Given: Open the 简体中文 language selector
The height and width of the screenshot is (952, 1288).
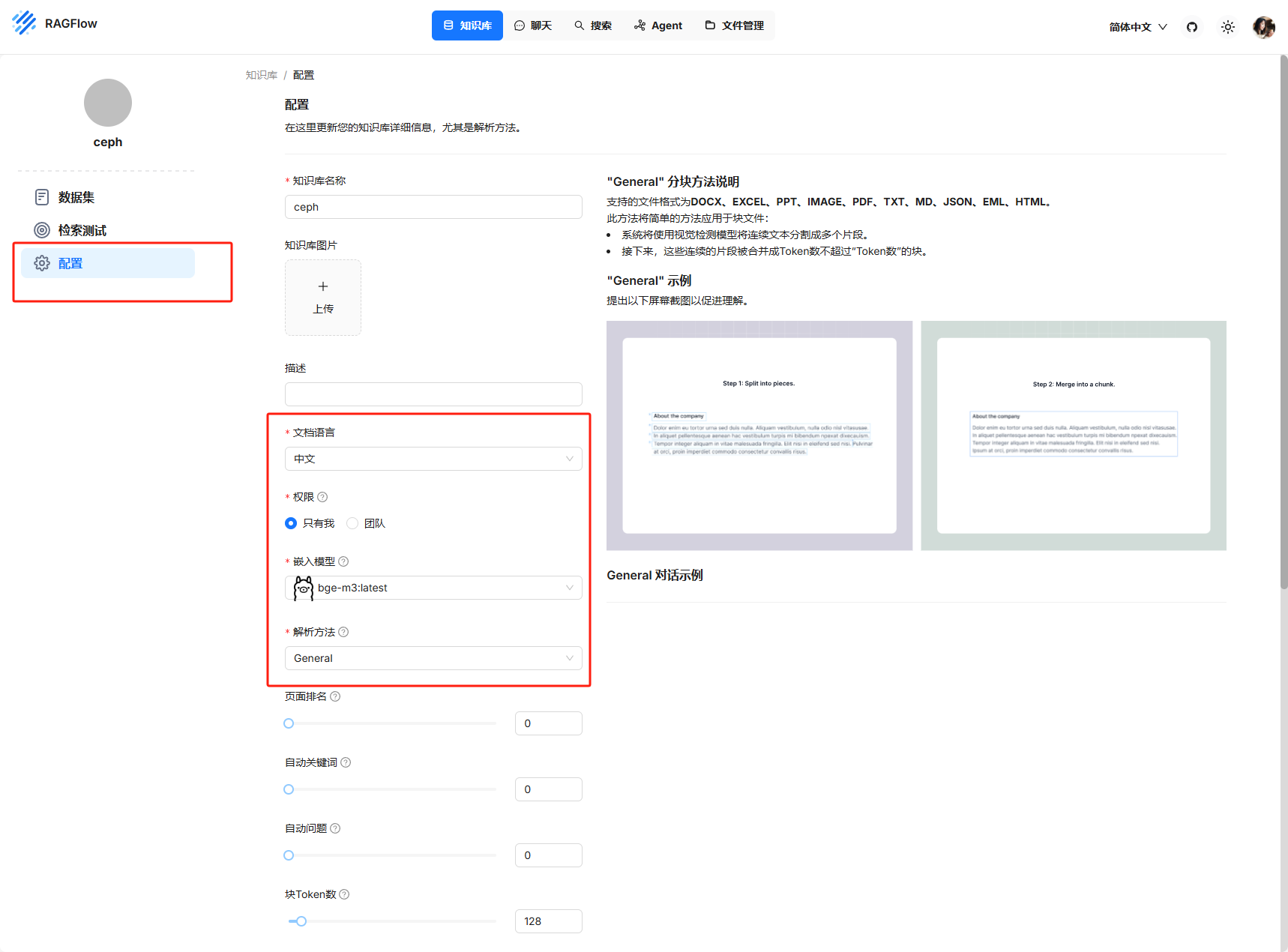Looking at the screenshot, I should [1138, 27].
